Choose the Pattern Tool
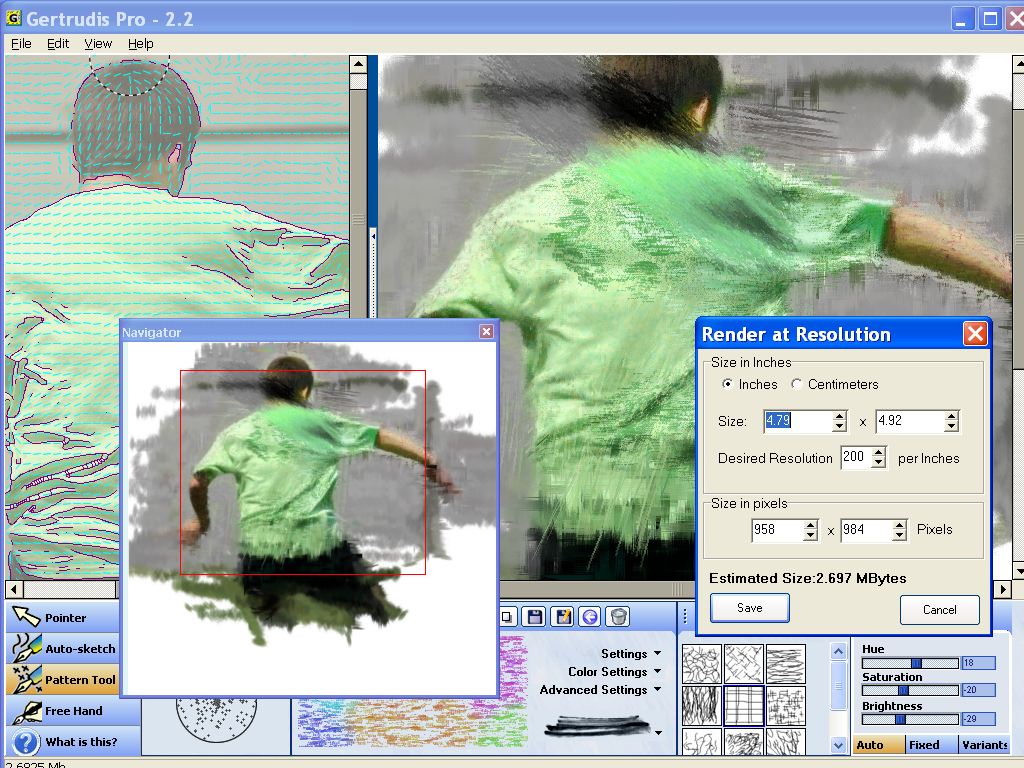Image resolution: width=1024 pixels, height=768 pixels. point(65,680)
